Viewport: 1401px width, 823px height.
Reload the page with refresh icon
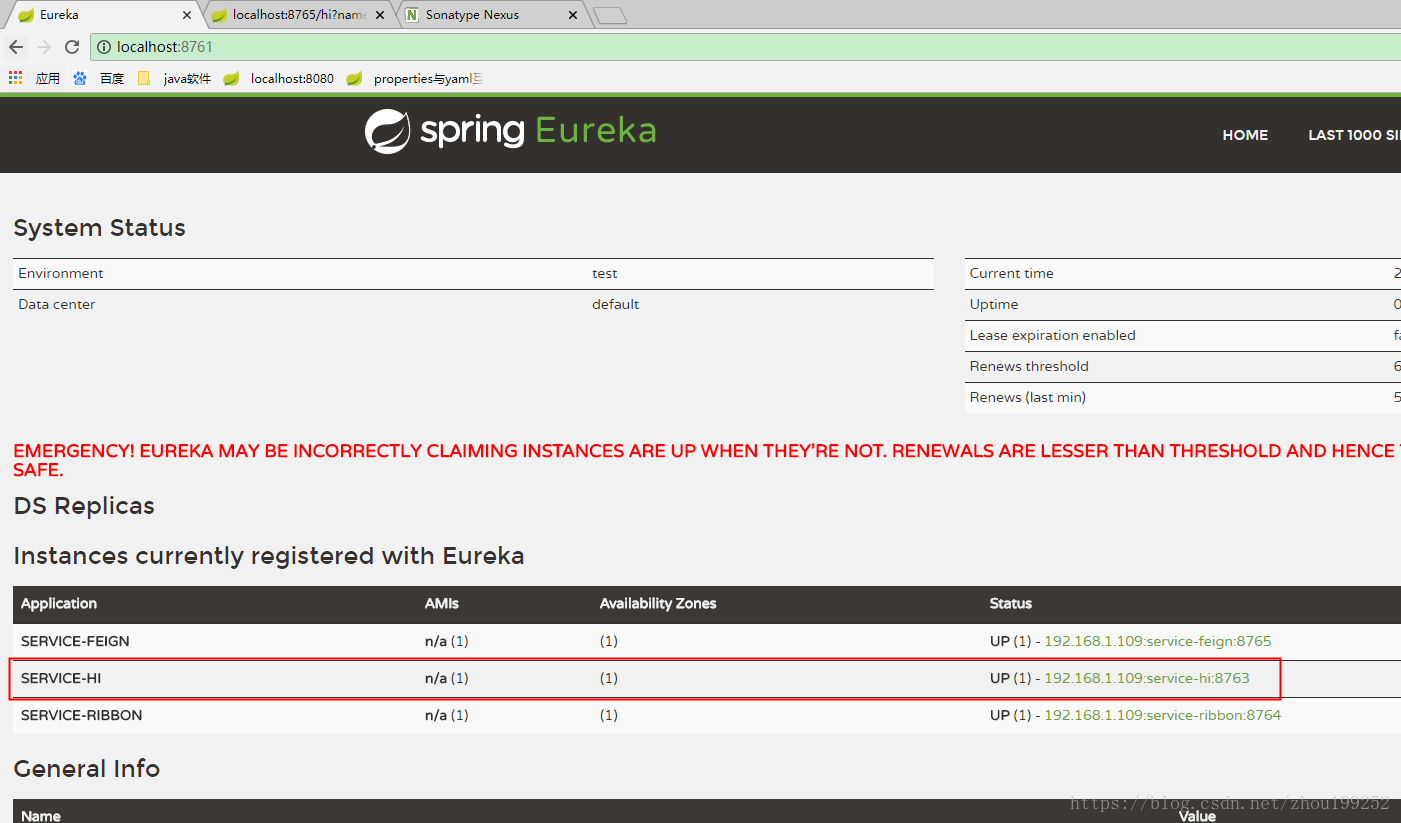click(72, 47)
